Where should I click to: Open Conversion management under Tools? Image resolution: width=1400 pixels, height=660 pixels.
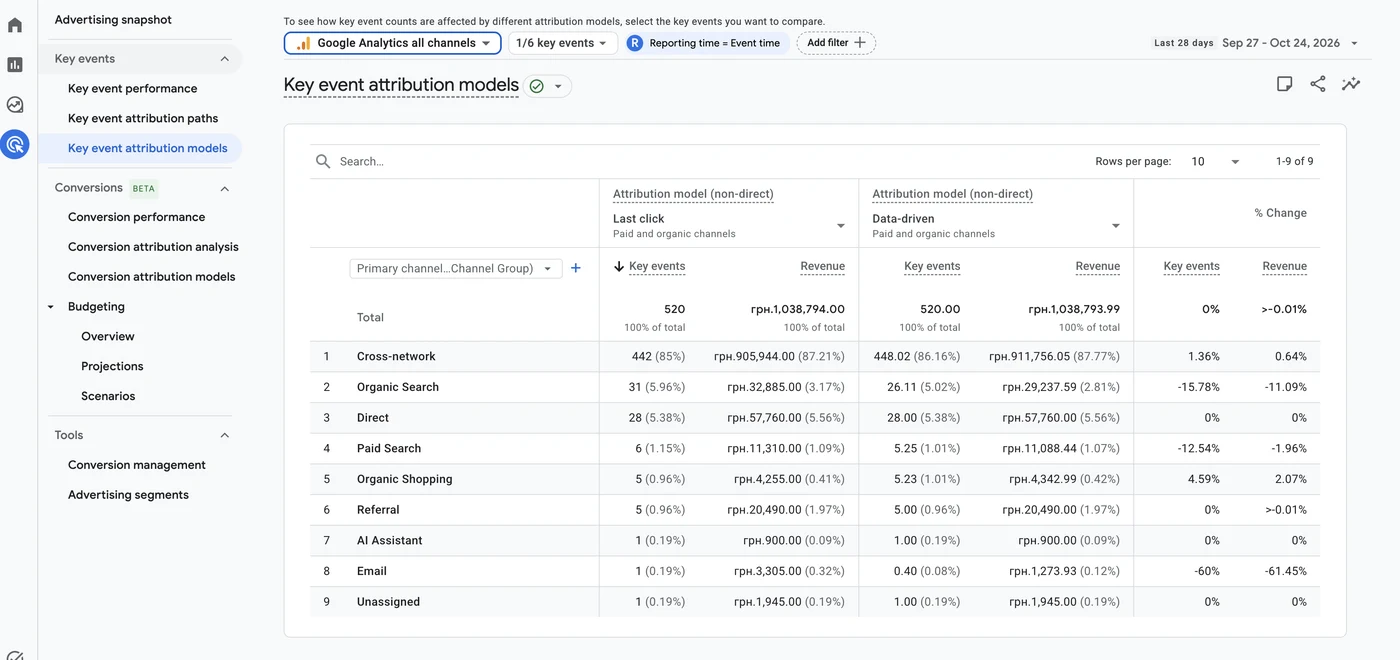[x=137, y=465]
